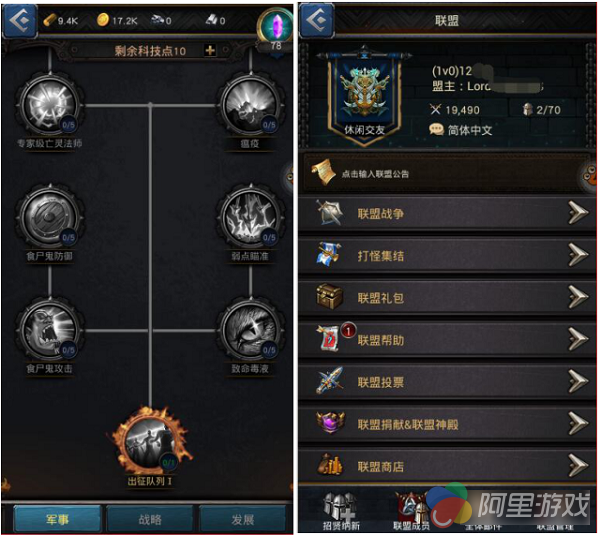Viewport: 600px width, 535px height.
Task: Tap the flaming 出征队列 I skill icon
Action: click(x=150, y=441)
